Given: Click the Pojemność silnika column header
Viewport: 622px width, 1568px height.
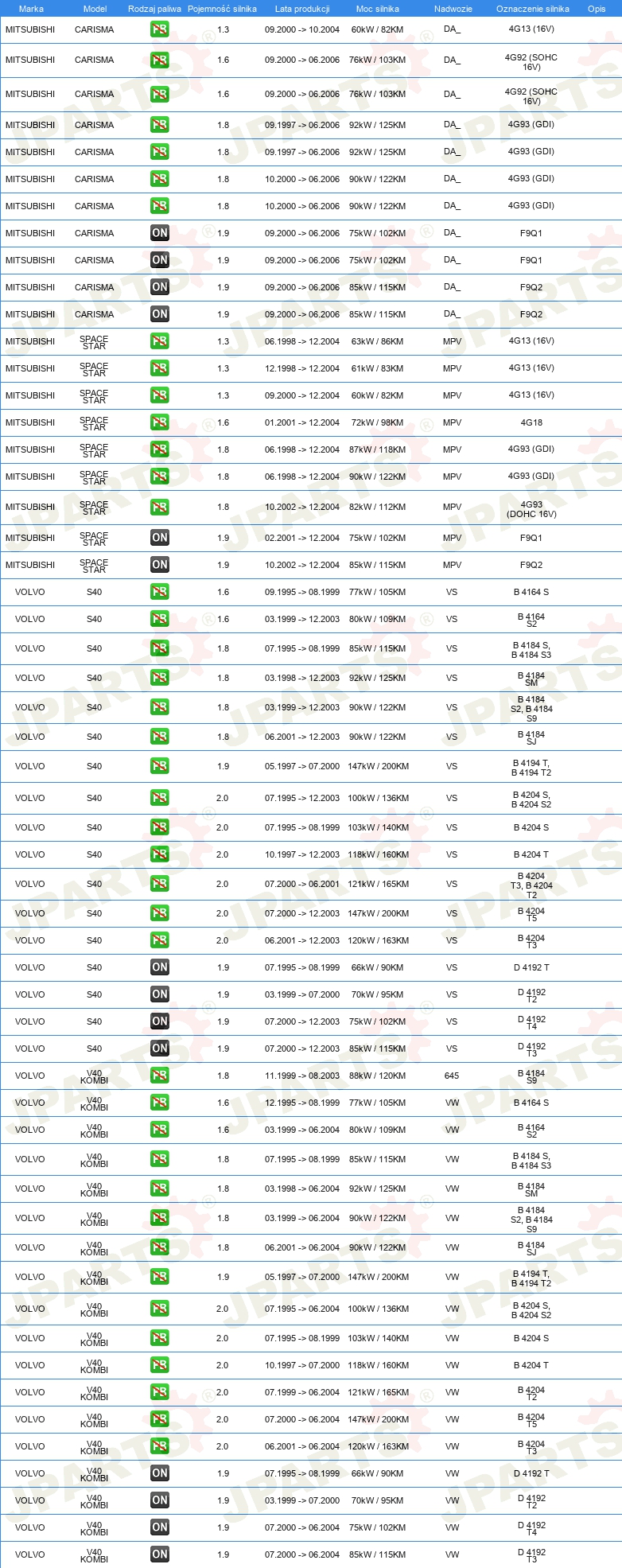Looking at the screenshot, I should (222, 9).
